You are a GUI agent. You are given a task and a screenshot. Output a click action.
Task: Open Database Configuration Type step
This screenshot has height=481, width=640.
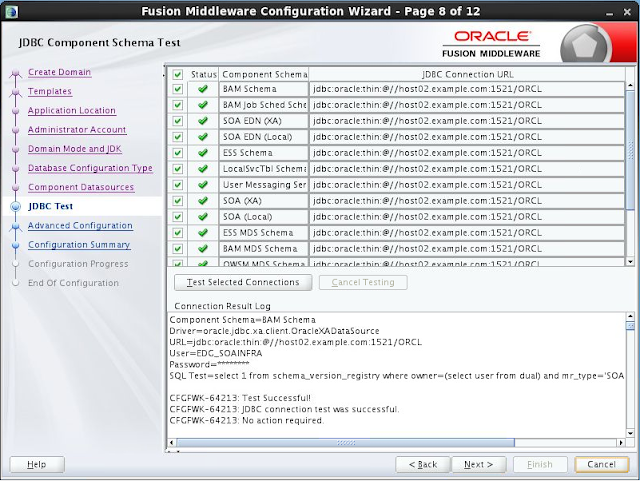[x=90, y=168]
